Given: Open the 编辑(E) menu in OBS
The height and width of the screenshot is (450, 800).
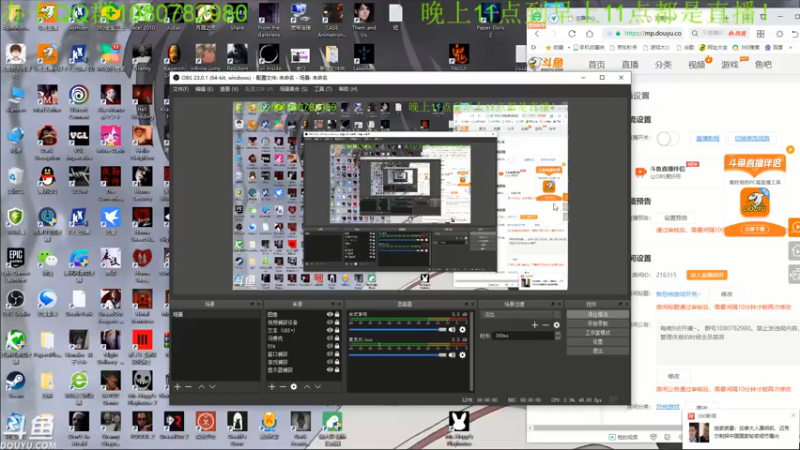Looking at the screenshot, I should point(204,89).
